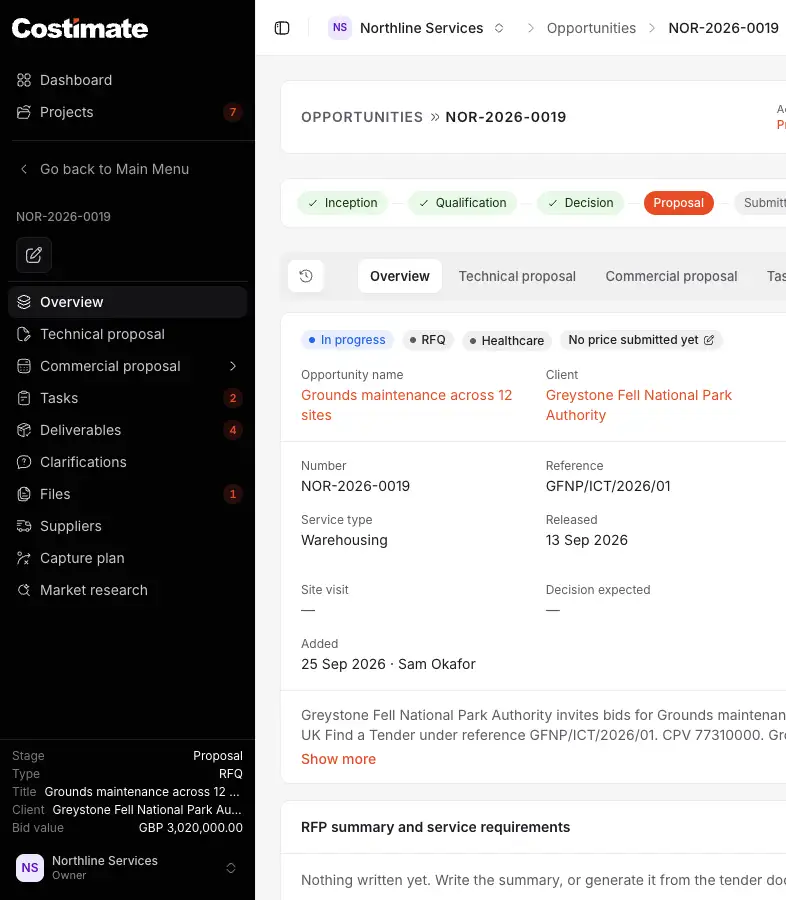
Task: Open the Suppliers sidebar item label
Action: click(x=71, y=526)
